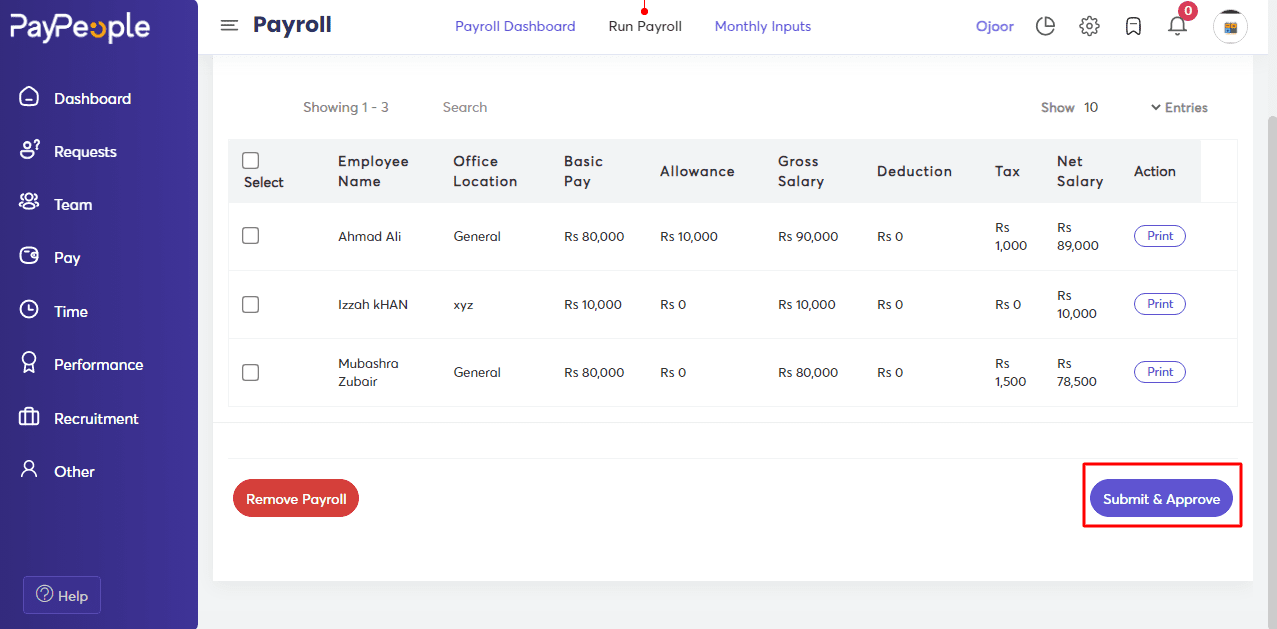Print Izzah kHAN's payslip
Screen dimensions: 1277x629
click(x=1159, y=303)
